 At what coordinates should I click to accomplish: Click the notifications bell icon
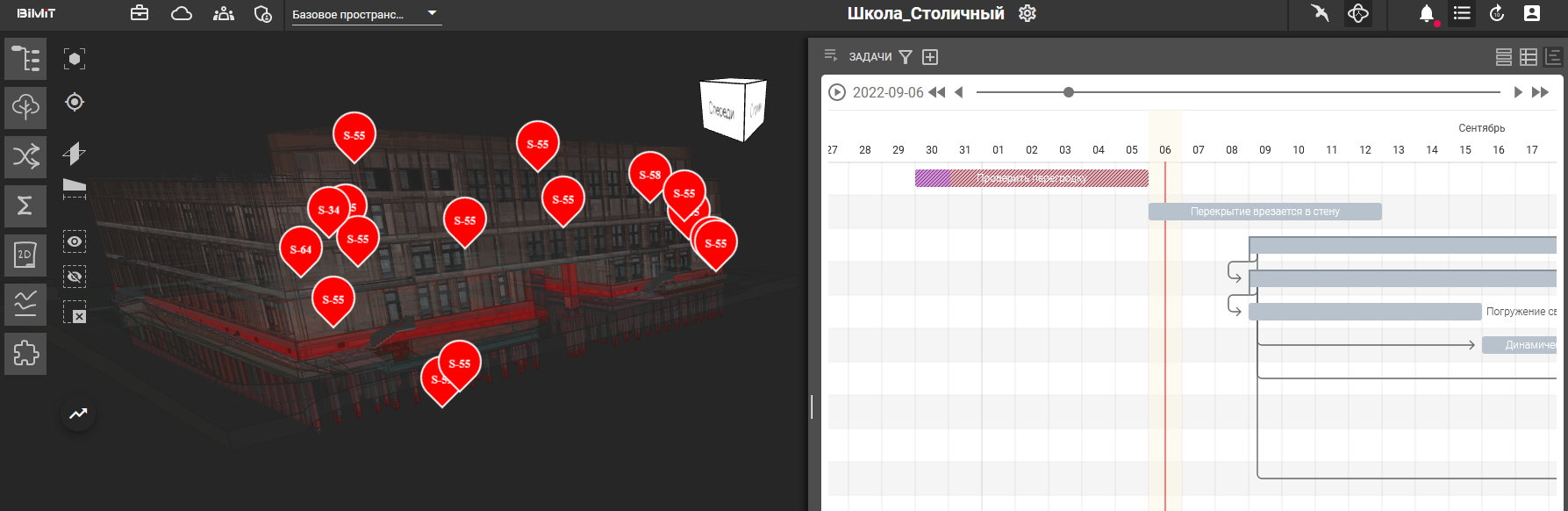[x=1427, y=13]
